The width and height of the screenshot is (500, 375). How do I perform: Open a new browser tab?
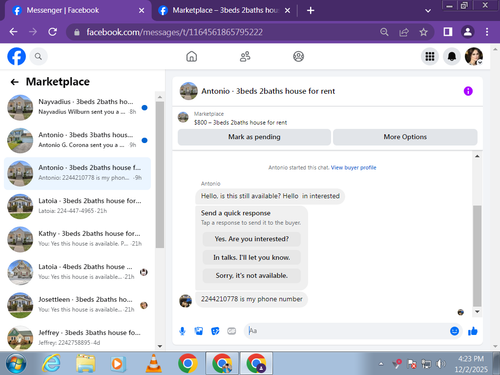click(x=310, y=11)
